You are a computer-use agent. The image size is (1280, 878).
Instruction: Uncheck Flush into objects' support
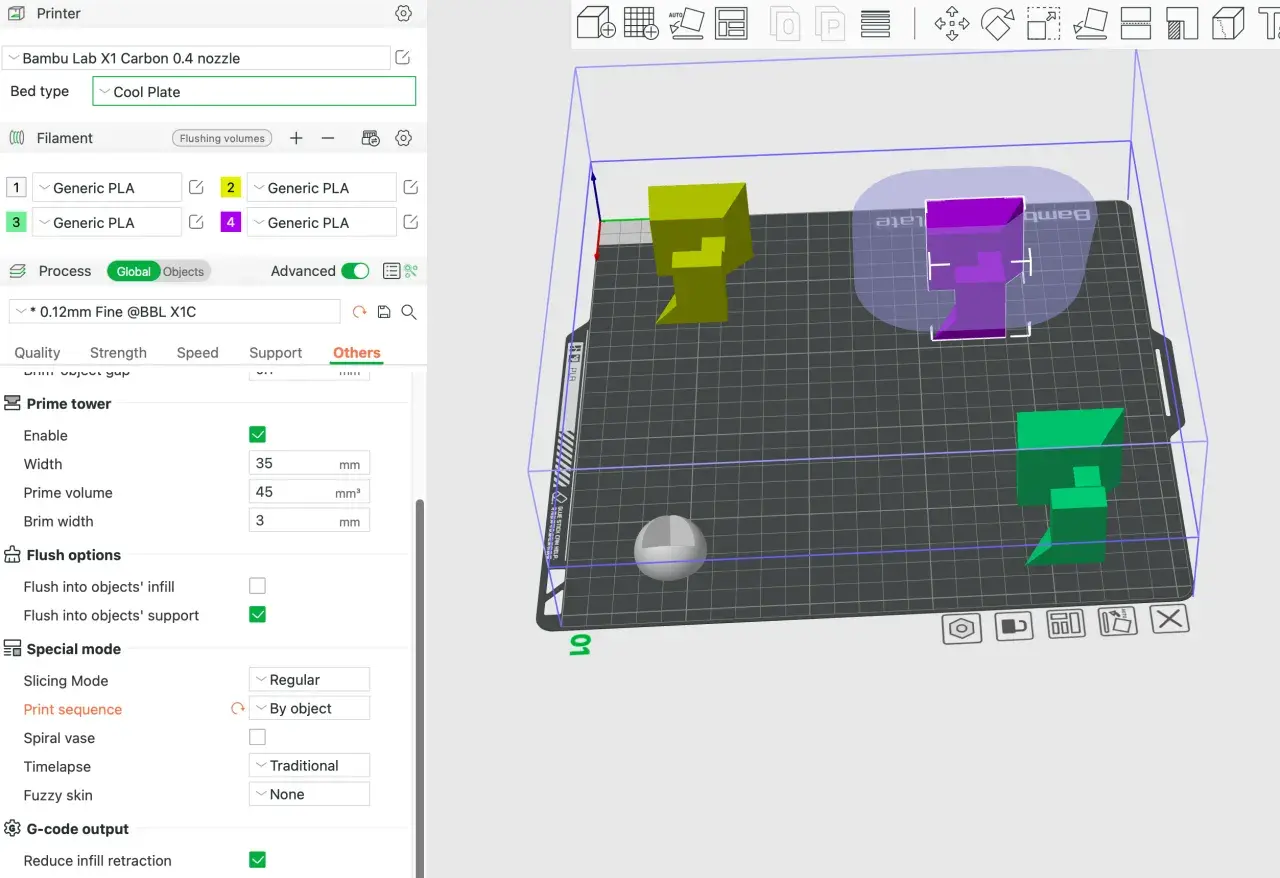point(257,614)
